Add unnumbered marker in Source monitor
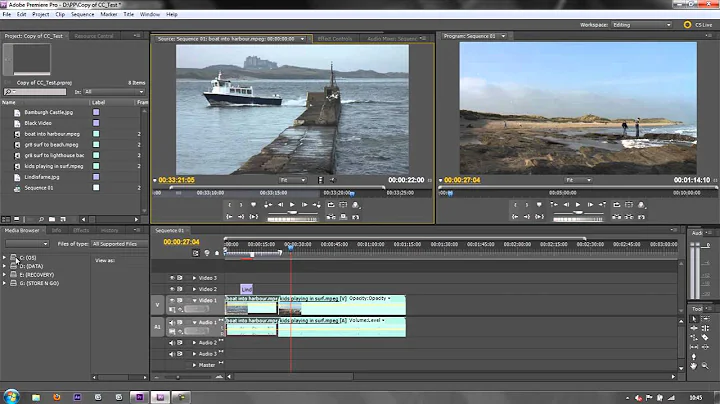 pos(253,205)
